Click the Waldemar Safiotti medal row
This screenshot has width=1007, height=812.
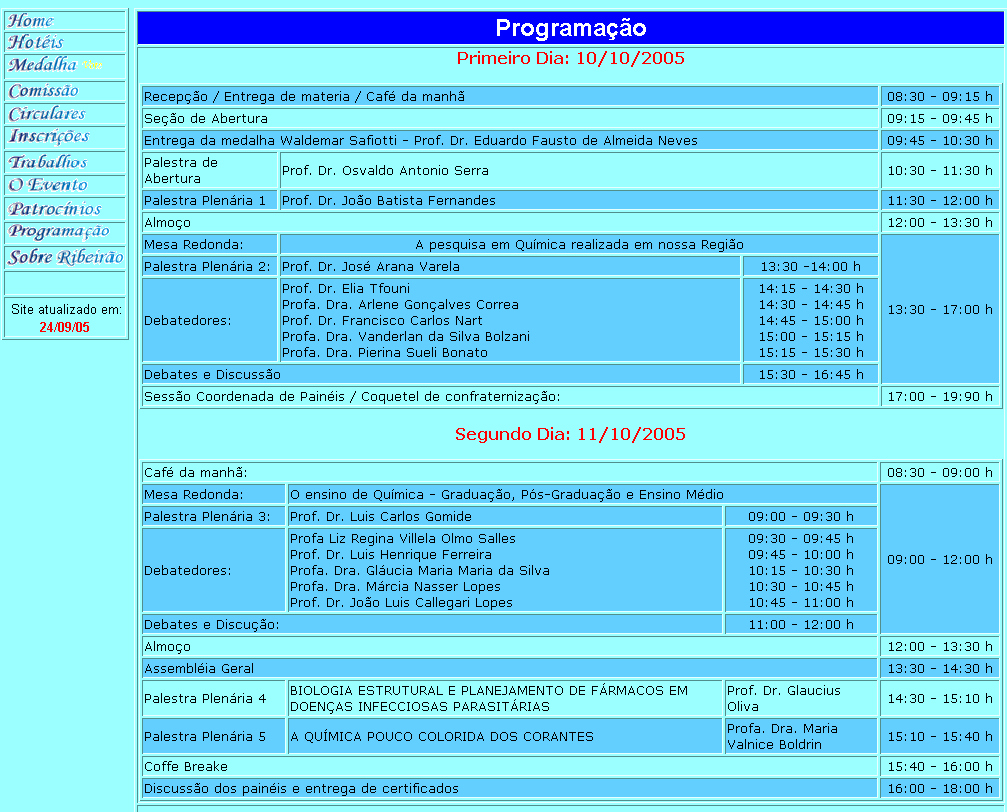tap(510, 140)
